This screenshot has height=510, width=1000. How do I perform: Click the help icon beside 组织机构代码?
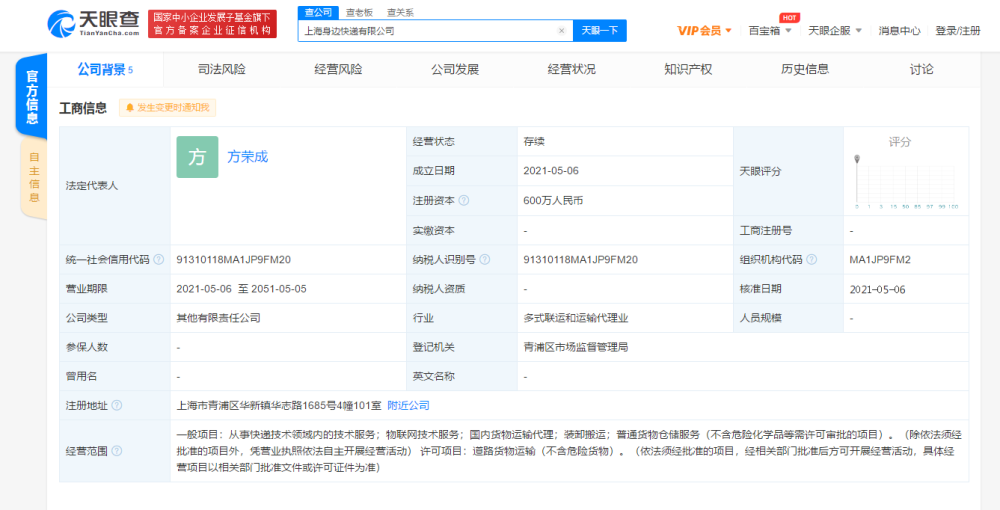pos(812,259)
